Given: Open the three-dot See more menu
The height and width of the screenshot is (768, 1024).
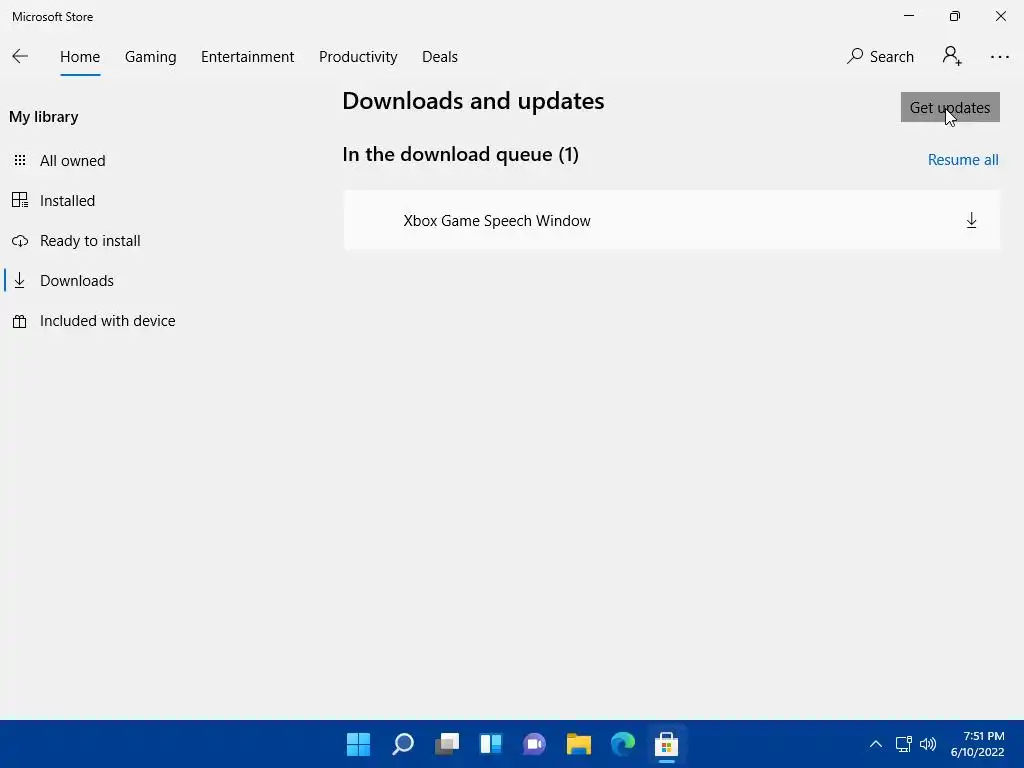Looking at the screenshot, I should click(x=999, y=57).
